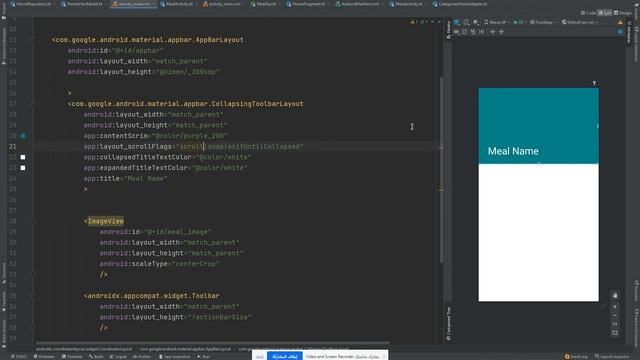
Task: Click white swatch for collapsedTitleTextColor
Action: (x=23, y=157)
